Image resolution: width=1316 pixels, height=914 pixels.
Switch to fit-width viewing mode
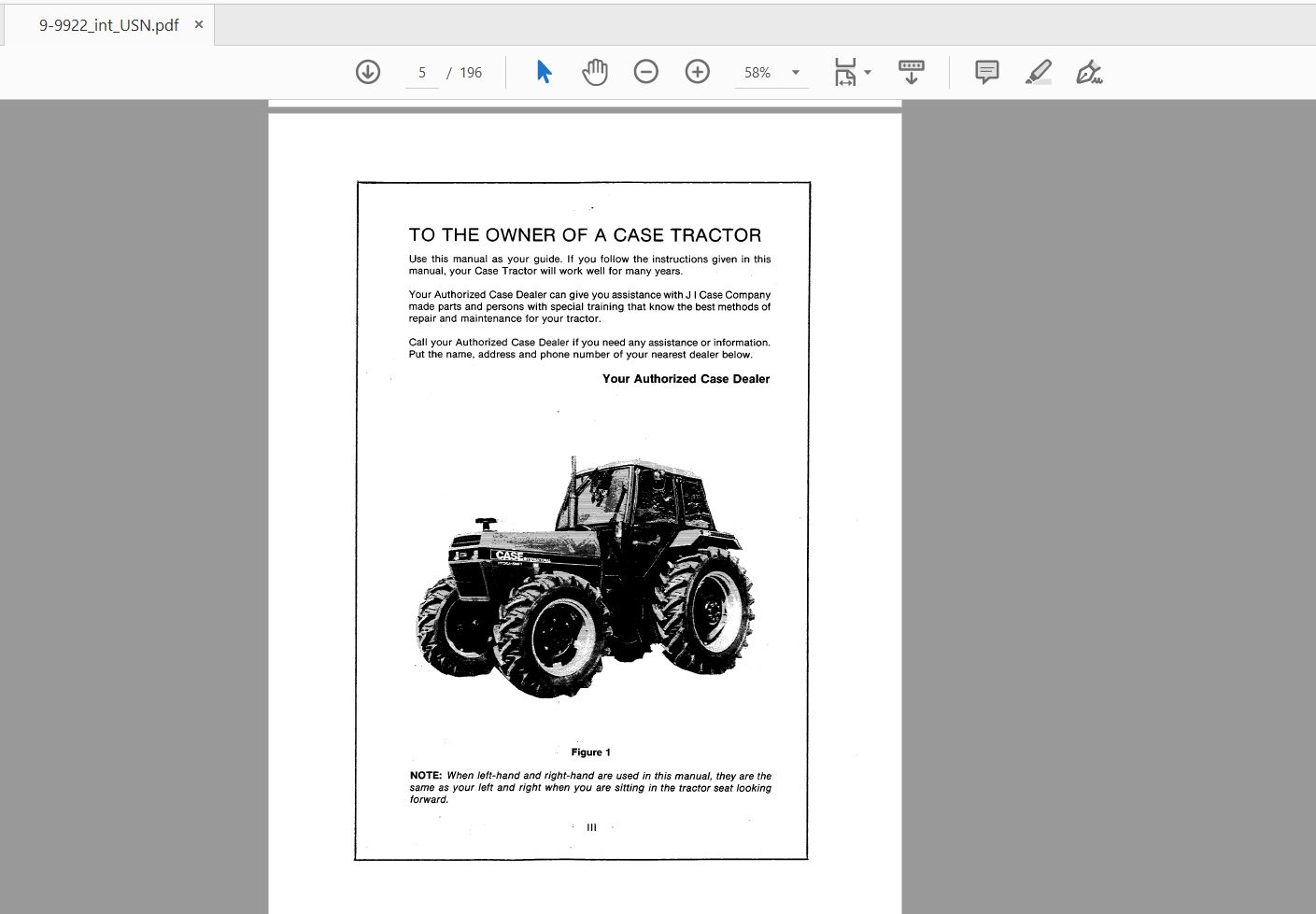click(845, 71)
